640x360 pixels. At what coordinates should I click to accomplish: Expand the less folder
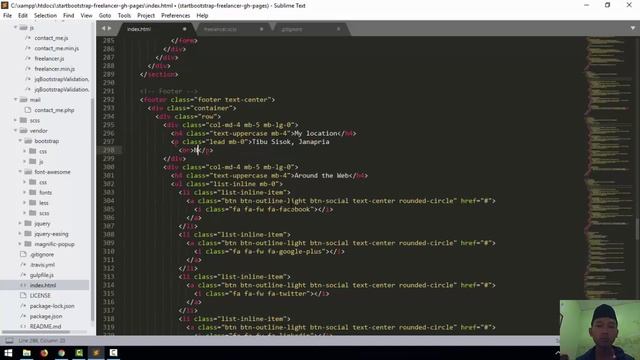point(24,203)
